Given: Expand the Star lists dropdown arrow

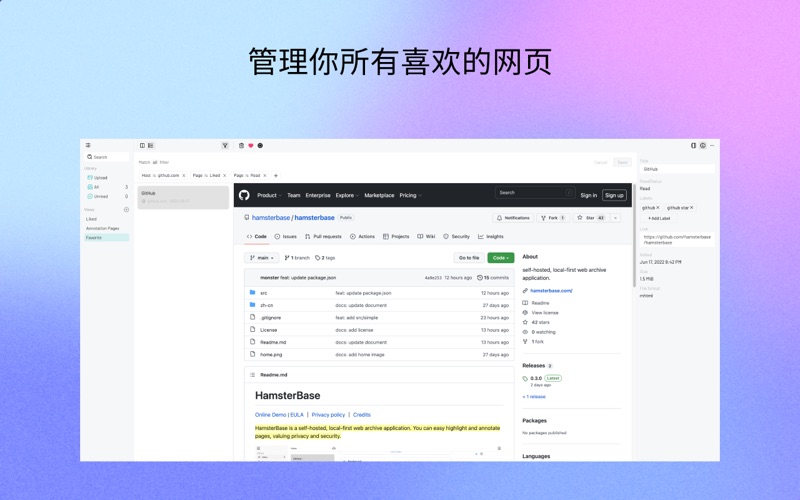Looking at the screenshot, I should 615,218.
